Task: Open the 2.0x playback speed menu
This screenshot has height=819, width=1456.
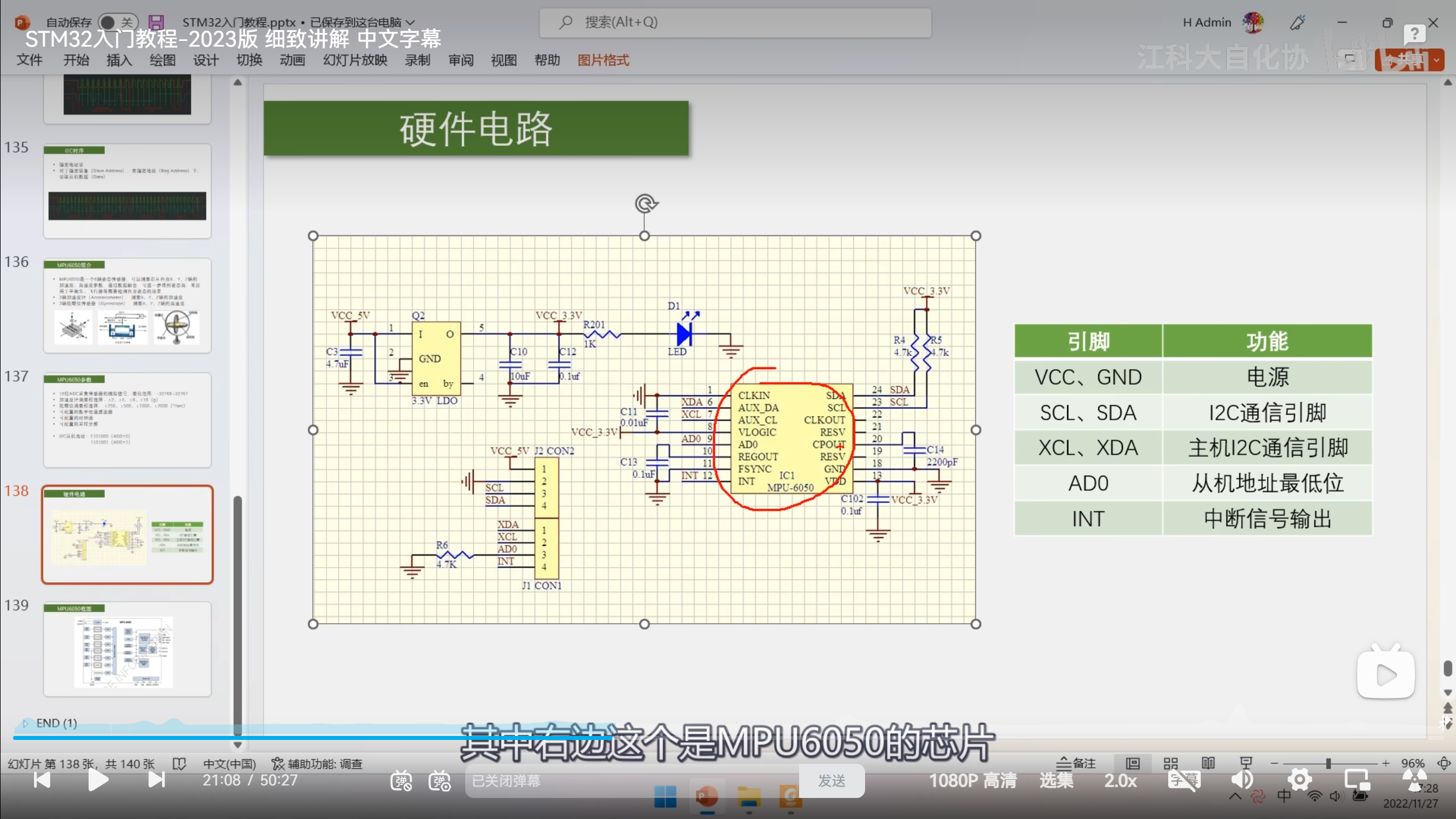Action: [1120, 780]
